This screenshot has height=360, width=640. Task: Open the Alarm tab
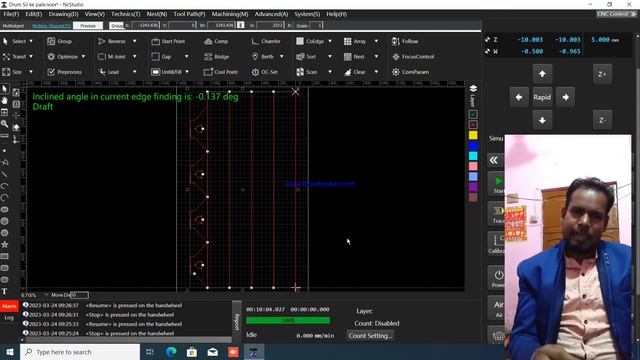pyautogui.click(x=9, y=306)
